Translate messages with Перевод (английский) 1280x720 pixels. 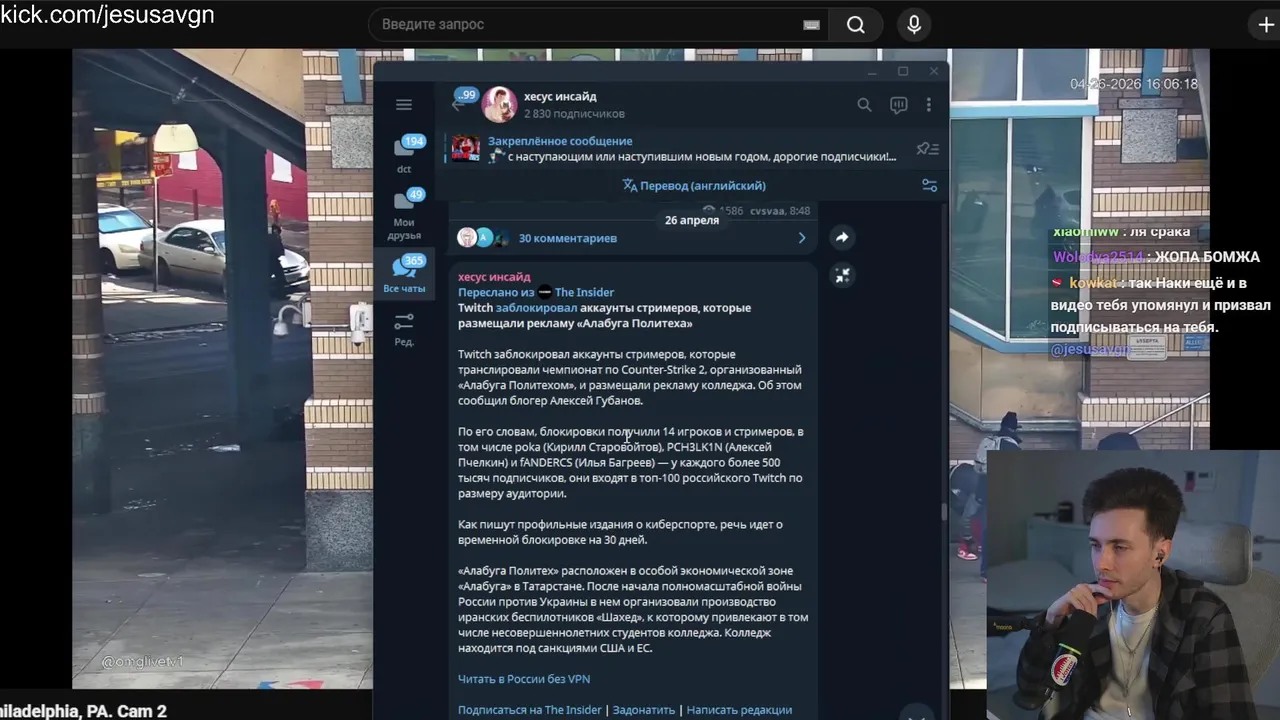(x=693, y=185)
